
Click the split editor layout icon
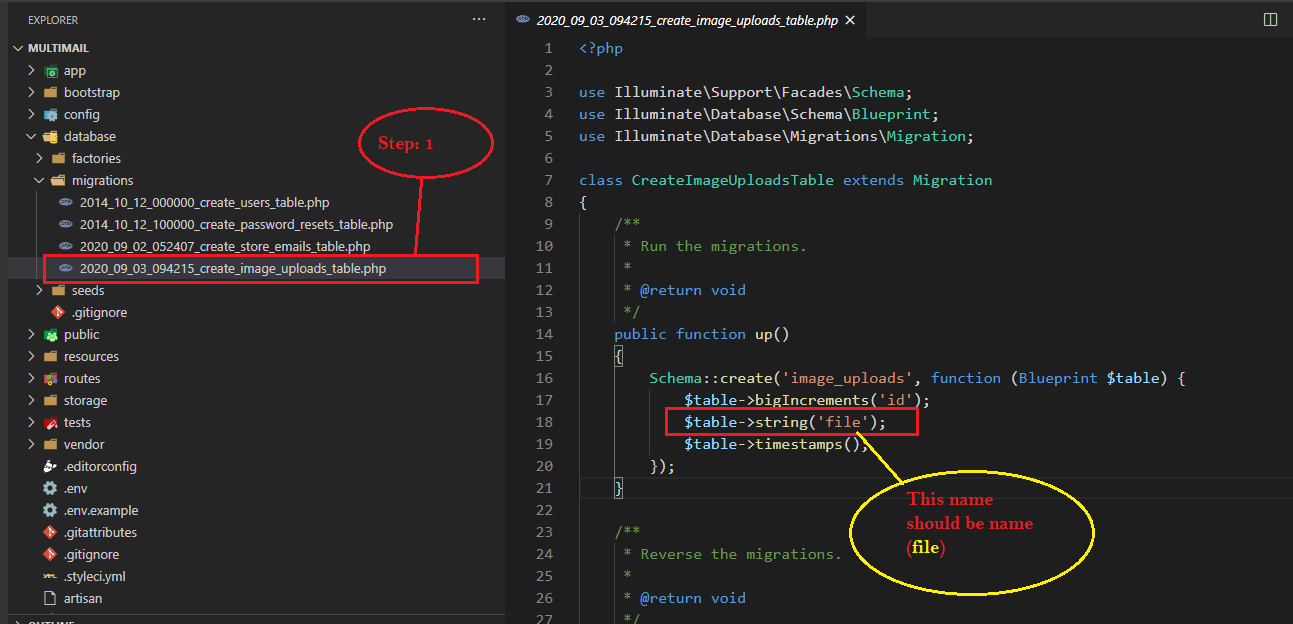pyautogui.click(x=1270, y=20)
